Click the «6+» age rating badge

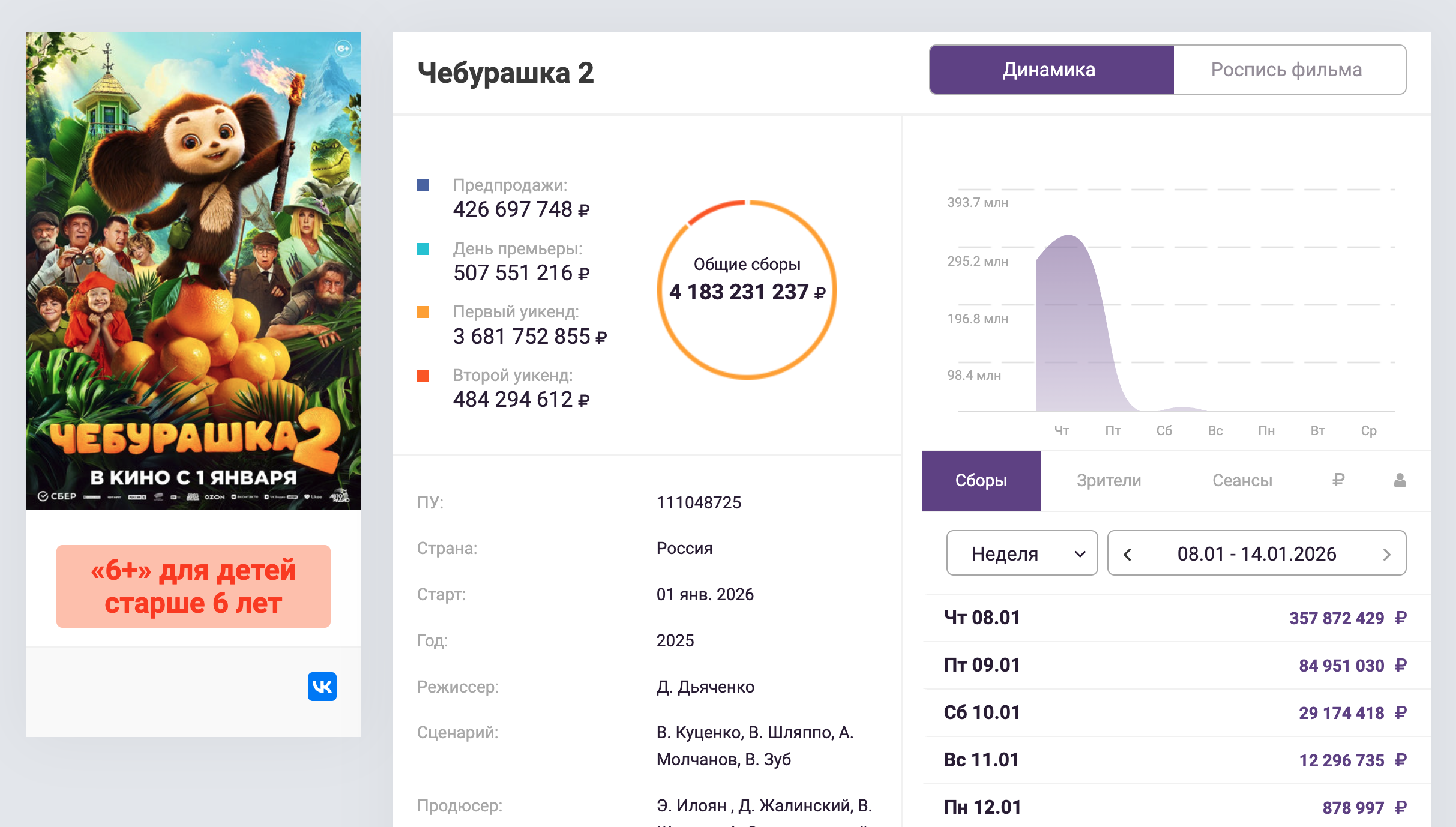click(x=193, y=586)
